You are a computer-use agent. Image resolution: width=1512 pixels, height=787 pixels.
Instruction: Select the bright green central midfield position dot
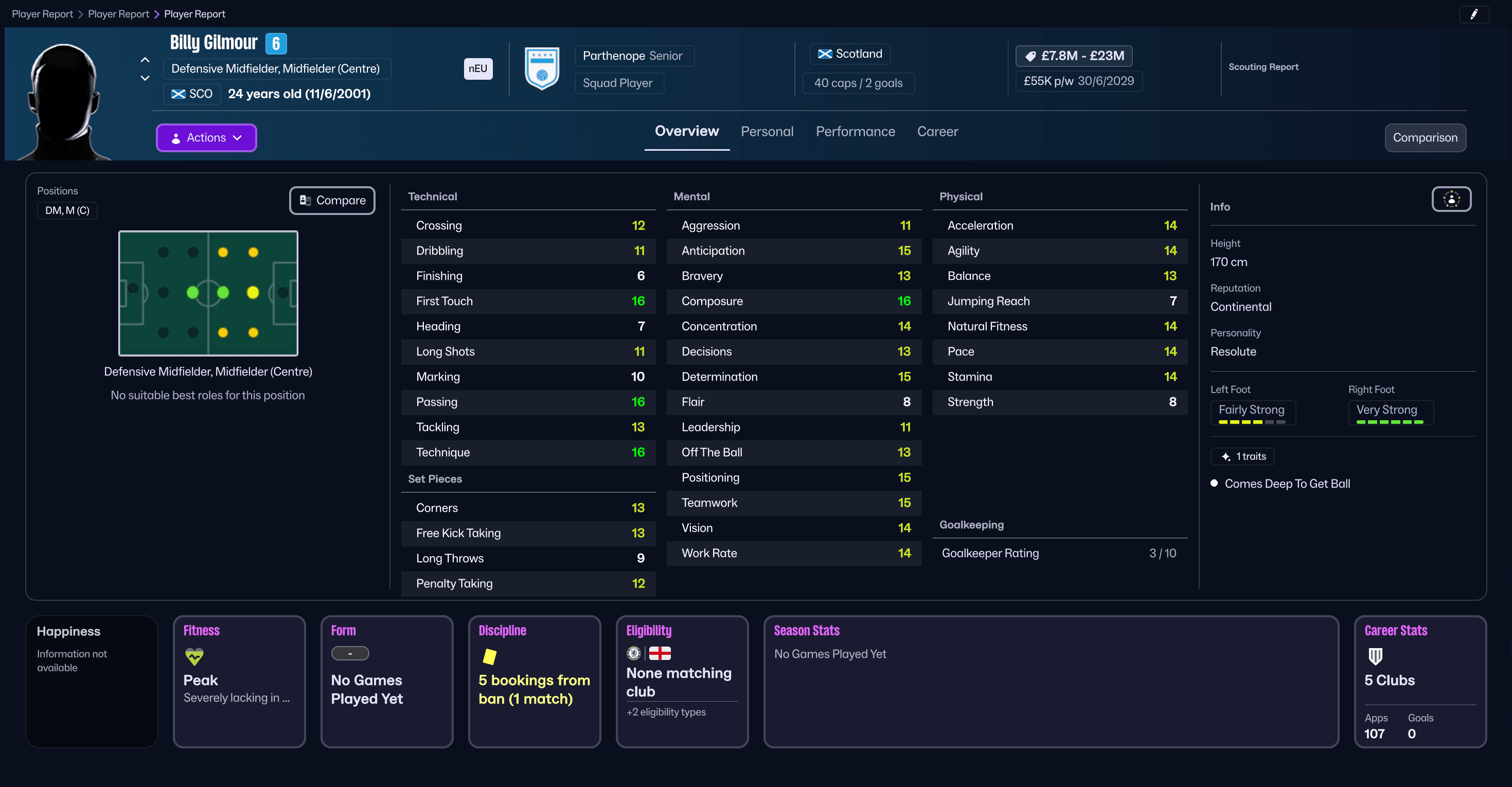[x=222, y=292]
